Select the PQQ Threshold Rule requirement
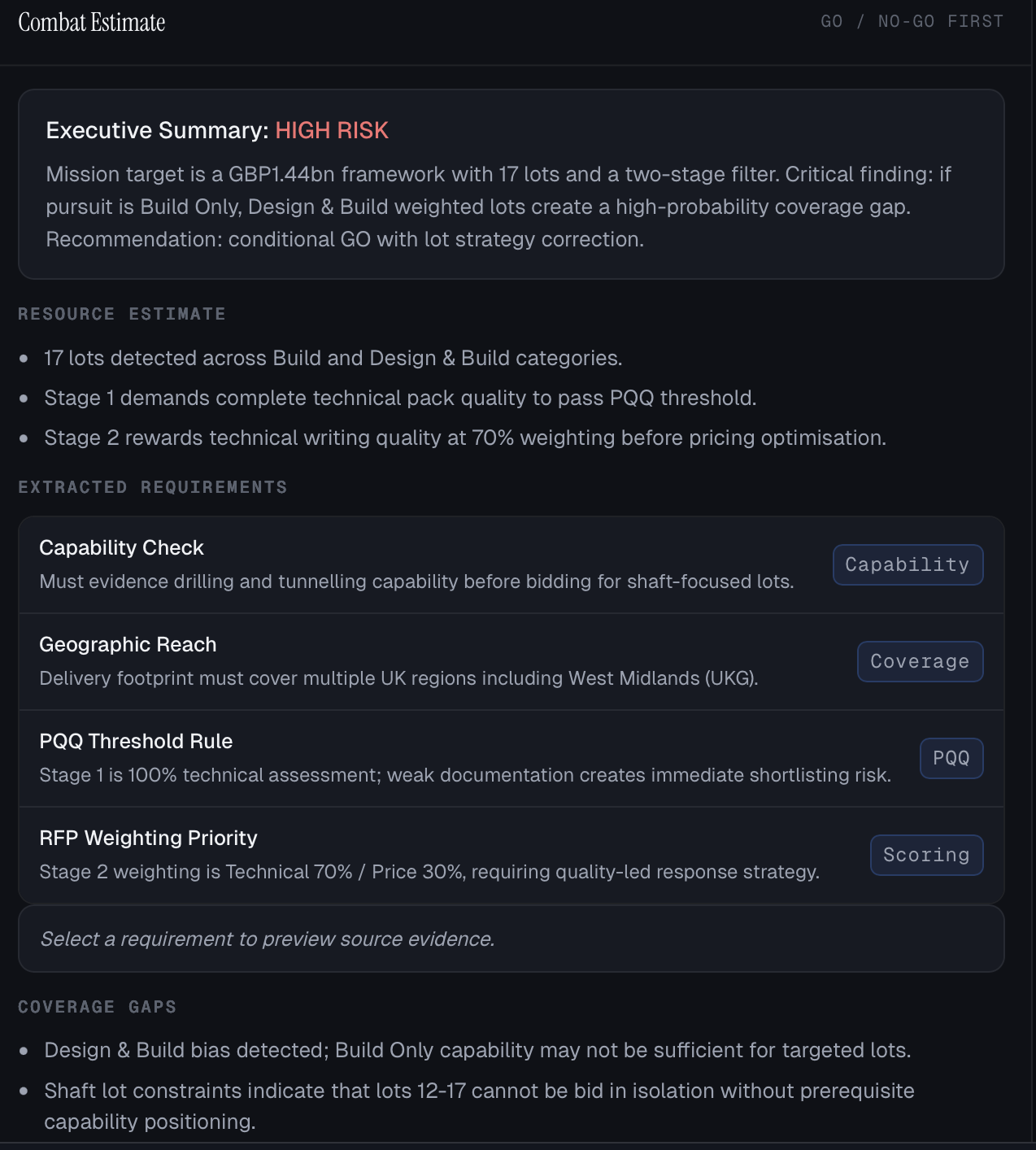1036x1150 pixels. (x=464, y=758)
